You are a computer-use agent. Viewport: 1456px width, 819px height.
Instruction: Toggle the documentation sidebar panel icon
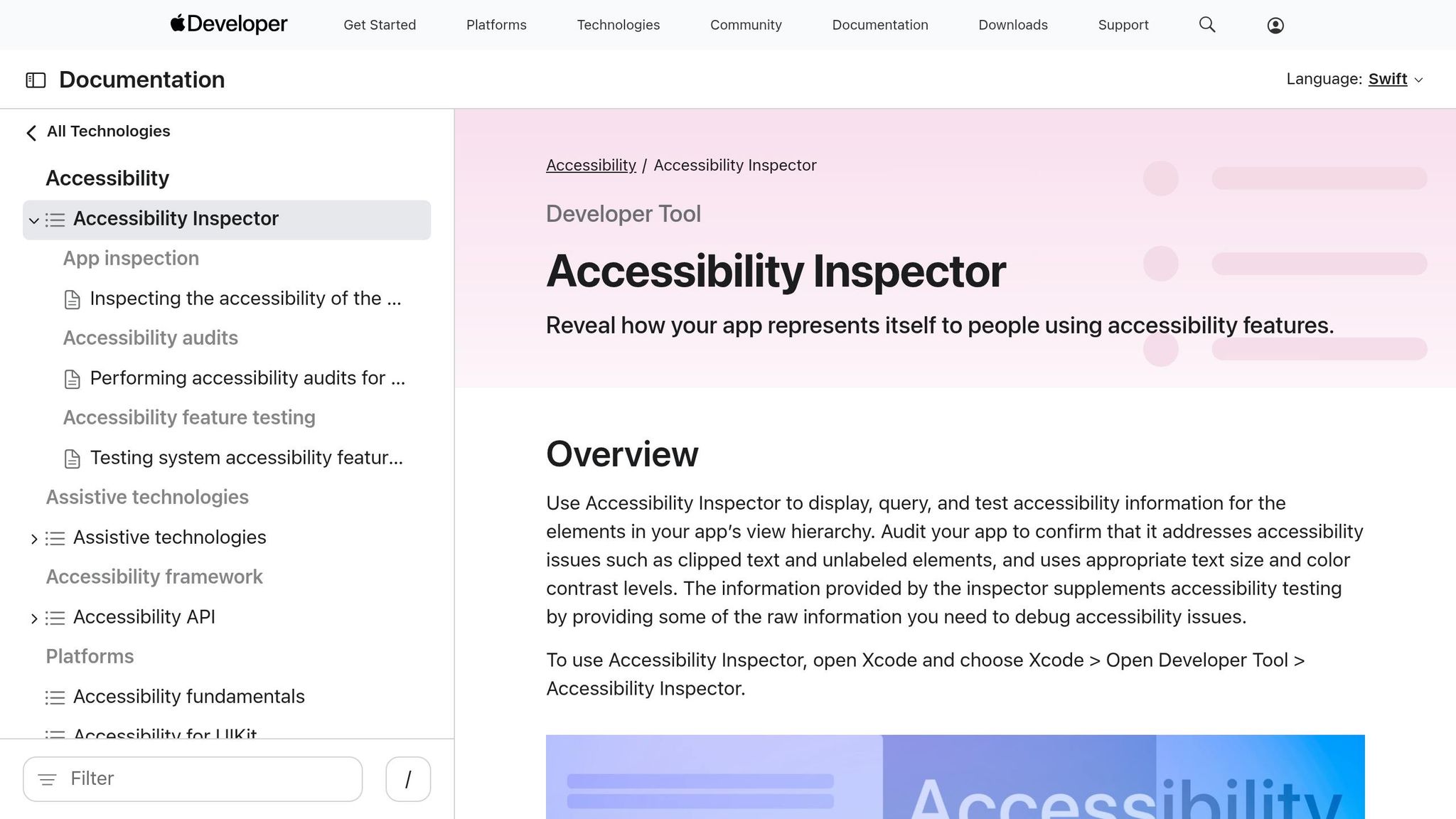tap(35, 80)
